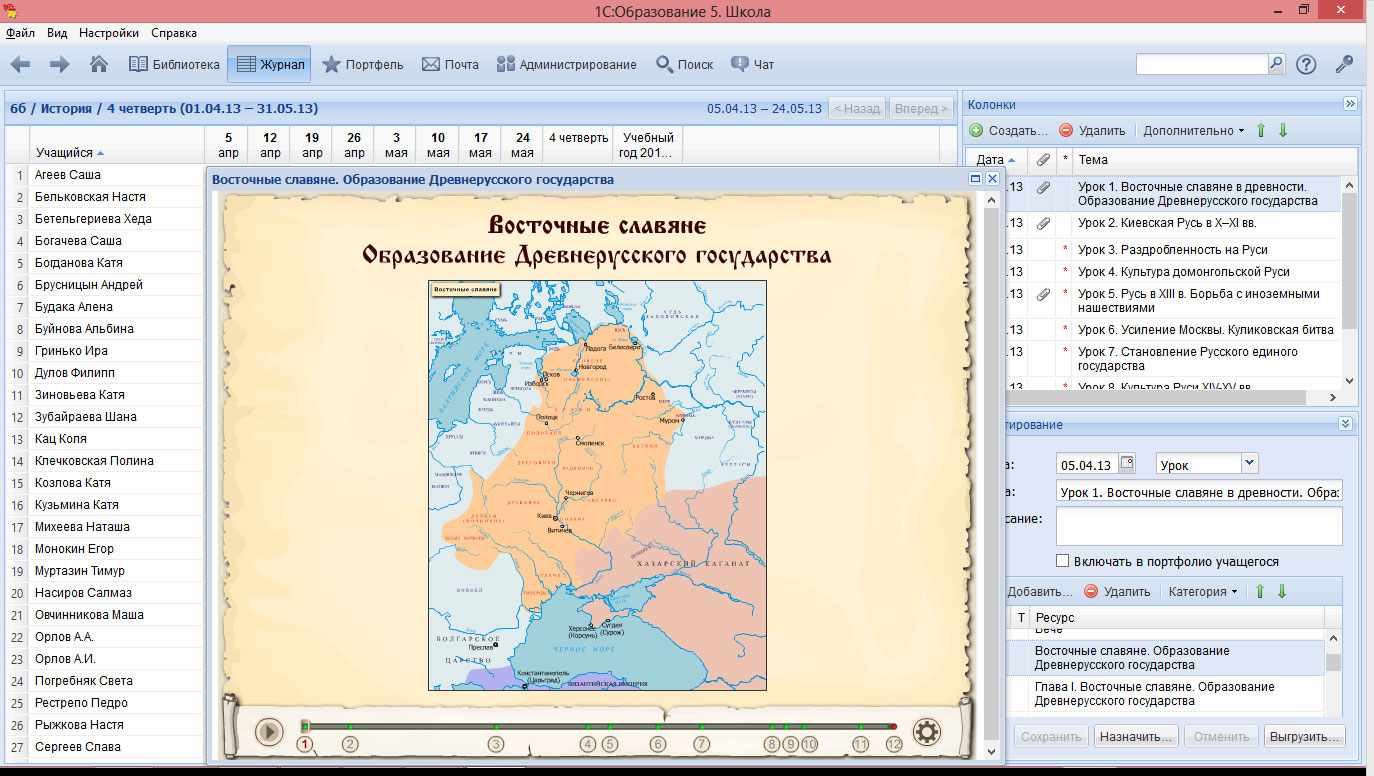This screenshot has height=776, width=1374.
Task: Open the Категория dropdown
Action: pos(1202,591)
